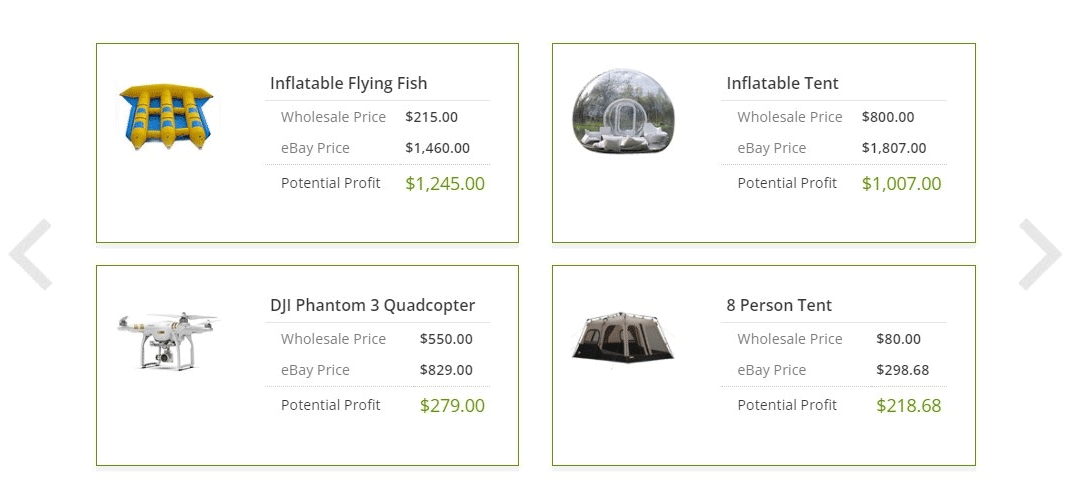This screenshot has height=504, width=1069.
Task: Click the 8 Person Tent title
Action: pos(779,305)
